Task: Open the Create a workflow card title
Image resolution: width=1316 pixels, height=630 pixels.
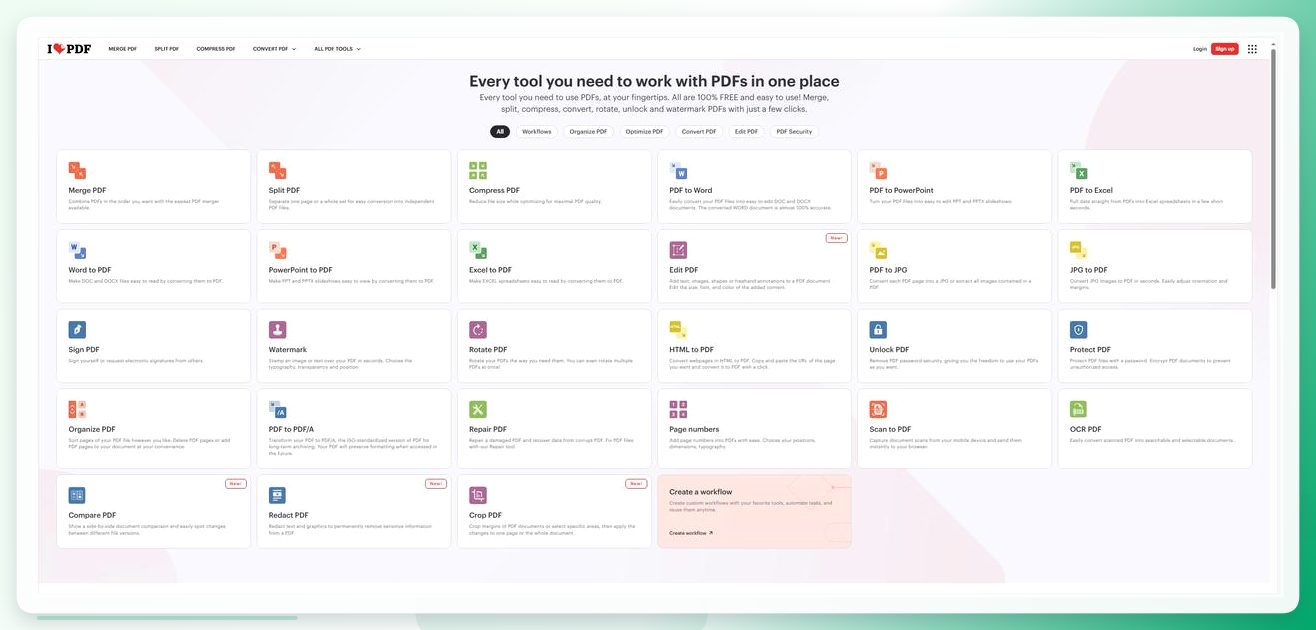Action: pyautogui.click(x=701, y=492)
